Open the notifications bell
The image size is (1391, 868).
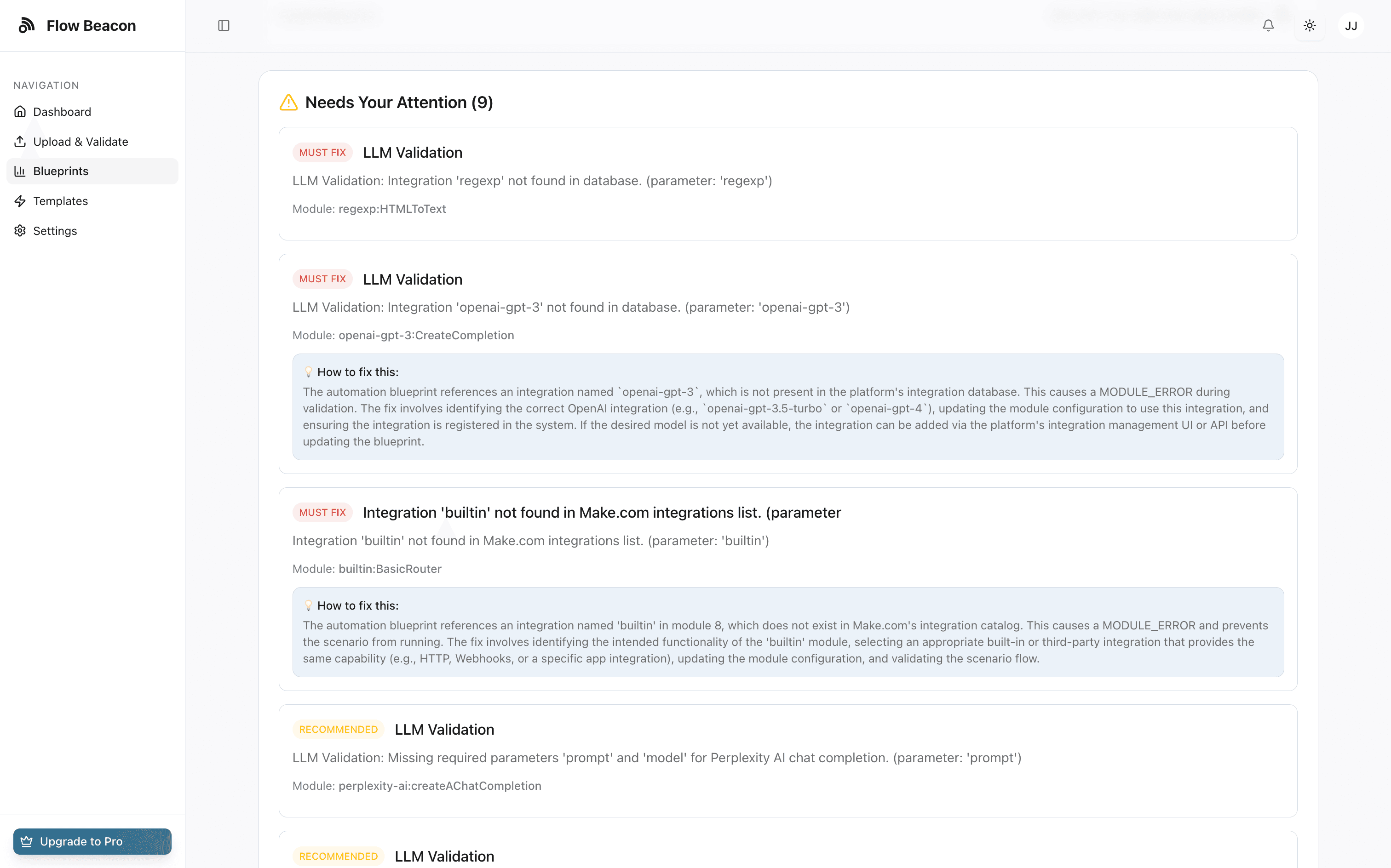click(1268, 25)
